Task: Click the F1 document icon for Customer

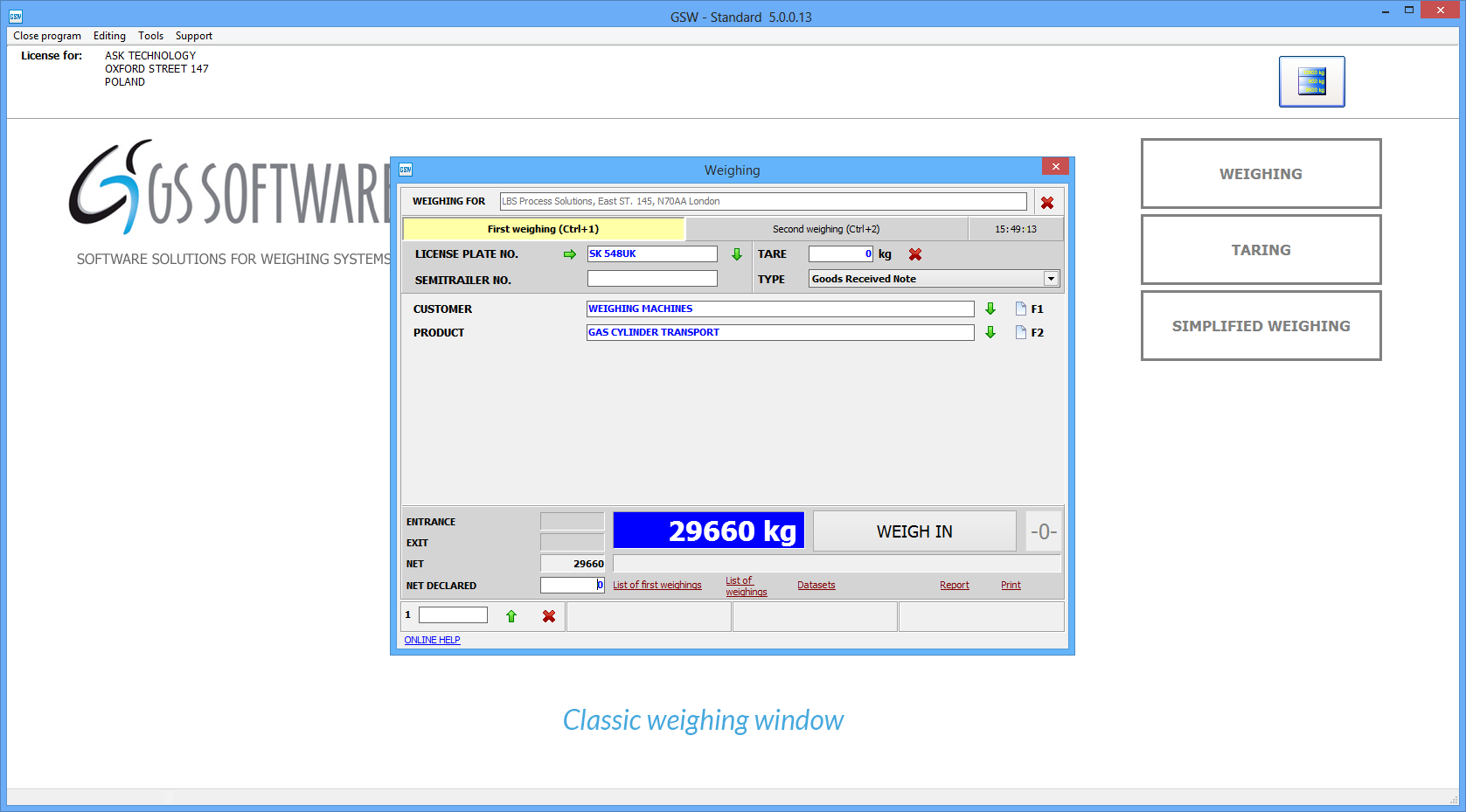Action: (1020, 309)
